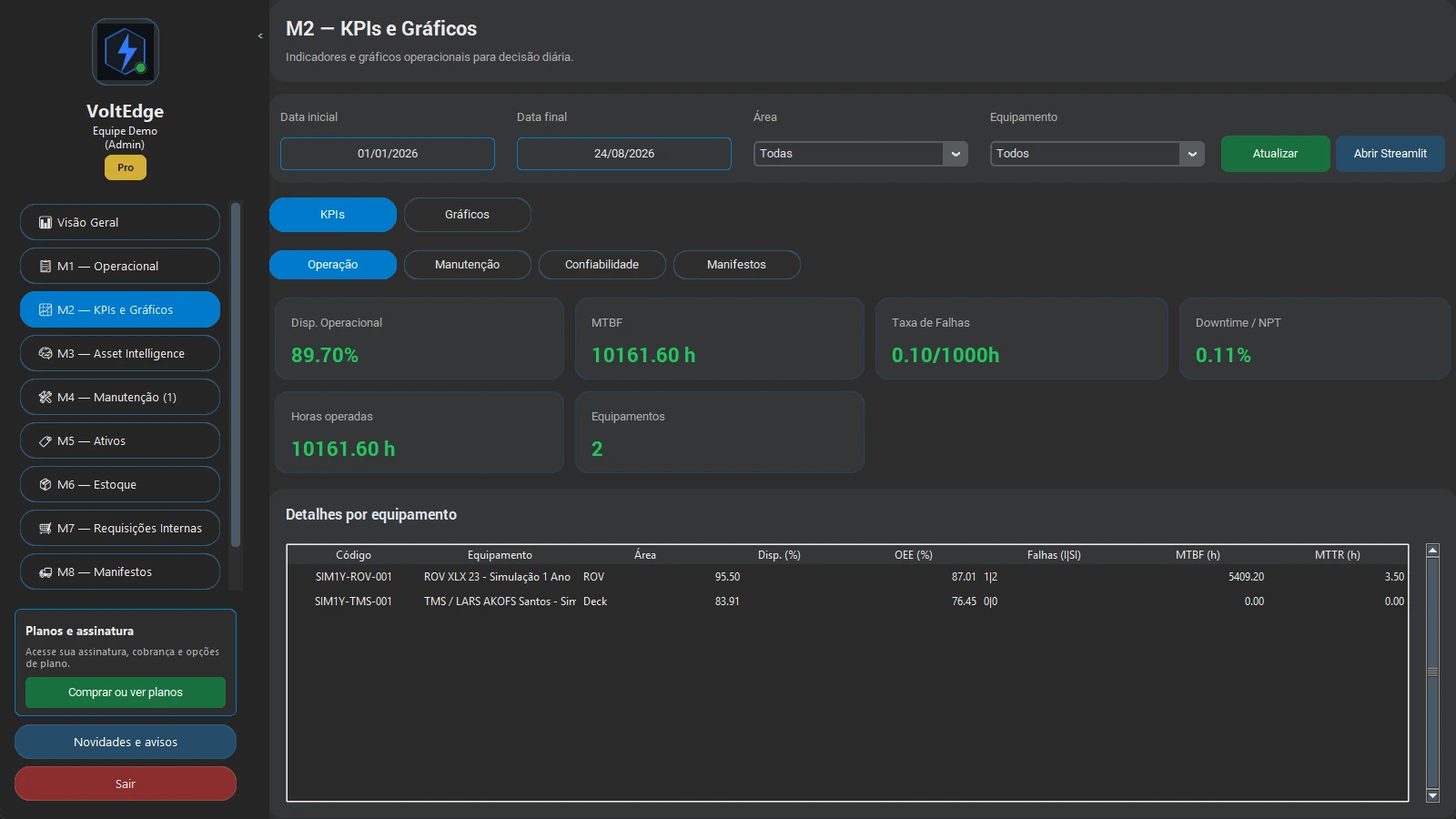Select the SIM1Y-TMS-001 row code
Viewport: 1456px width, 819px height.
[353, 602]
